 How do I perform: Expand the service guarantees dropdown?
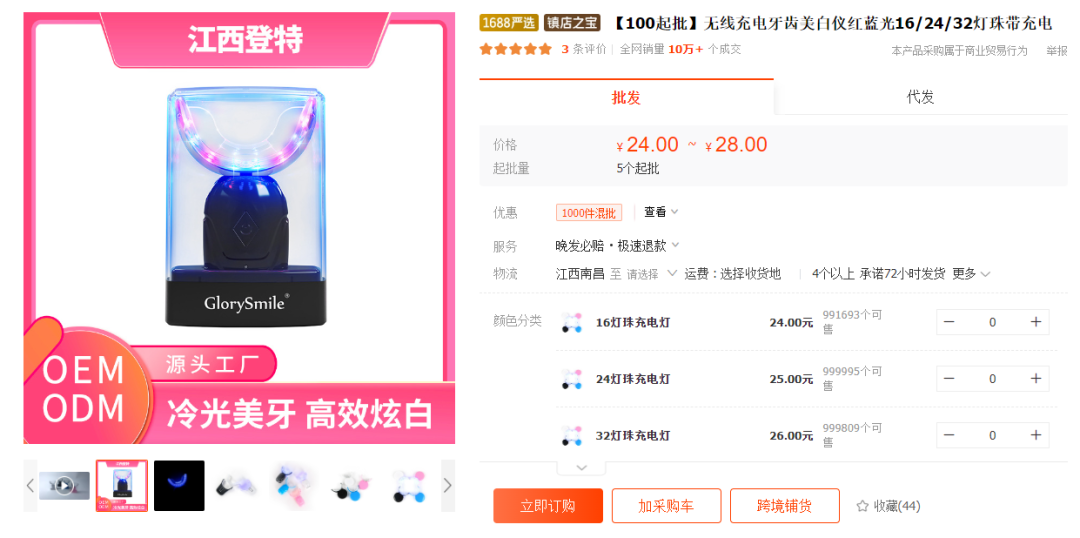tap(618, 245)
